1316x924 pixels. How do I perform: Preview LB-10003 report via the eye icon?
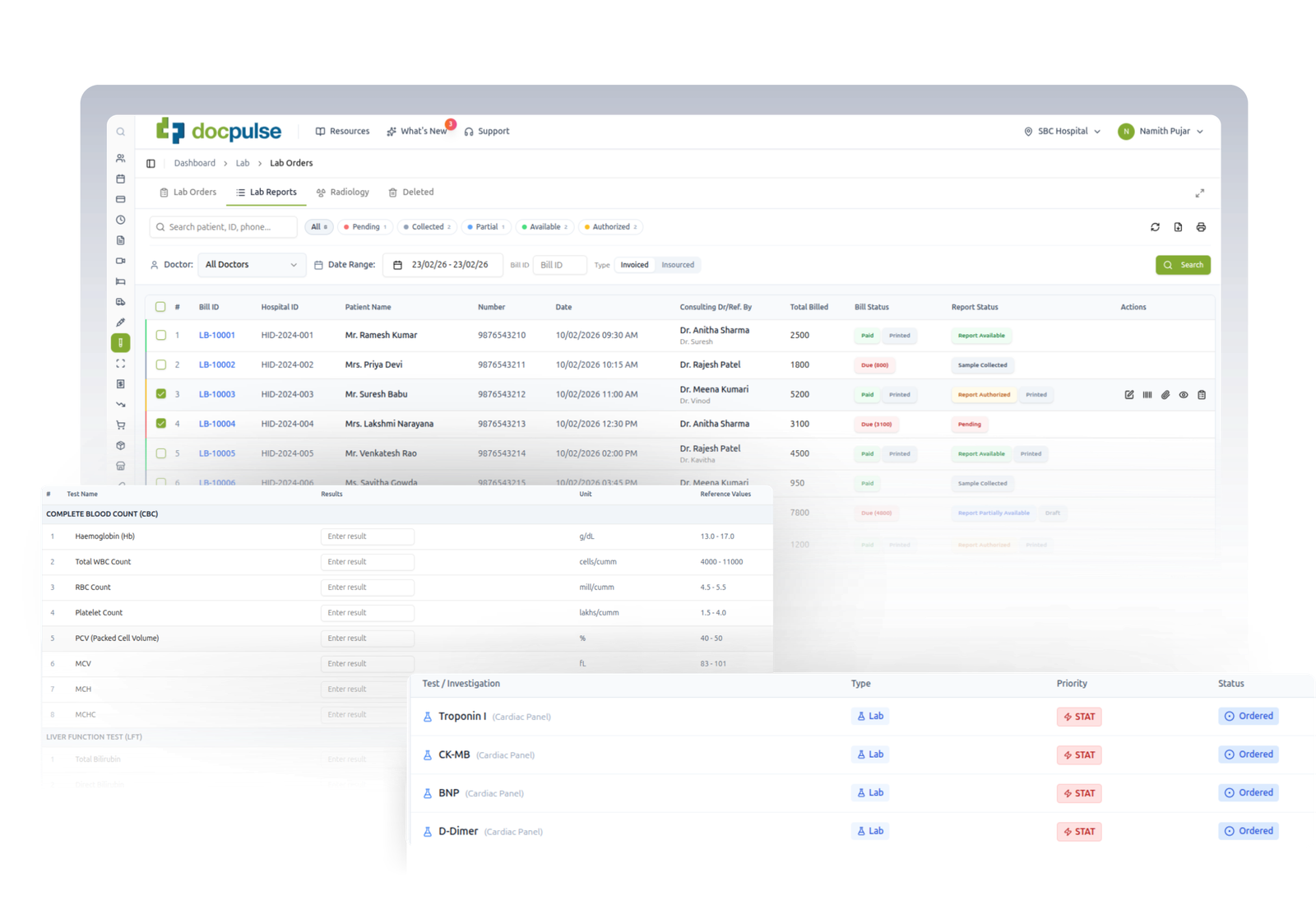pos(1184,395)
